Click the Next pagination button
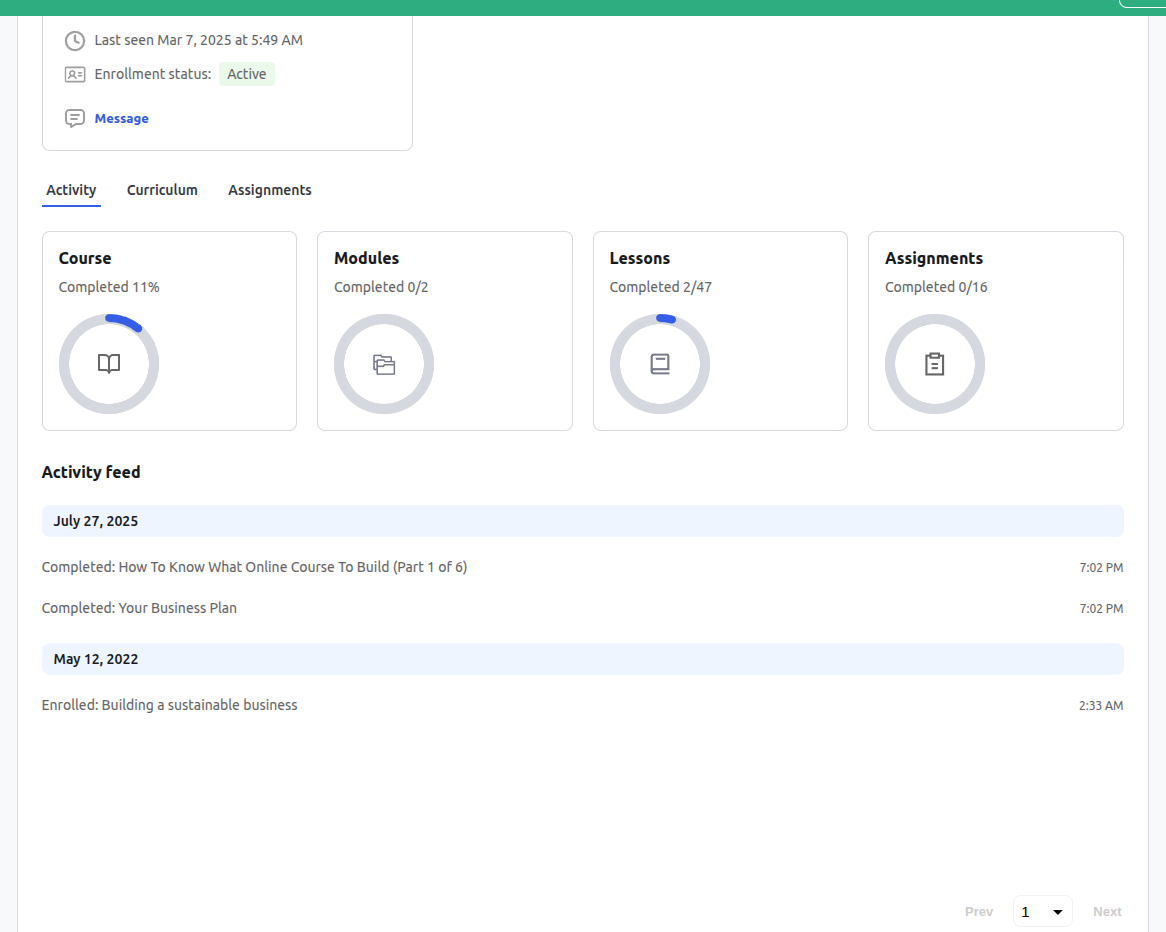1166x932 pixels. [x=1107, y=911]
